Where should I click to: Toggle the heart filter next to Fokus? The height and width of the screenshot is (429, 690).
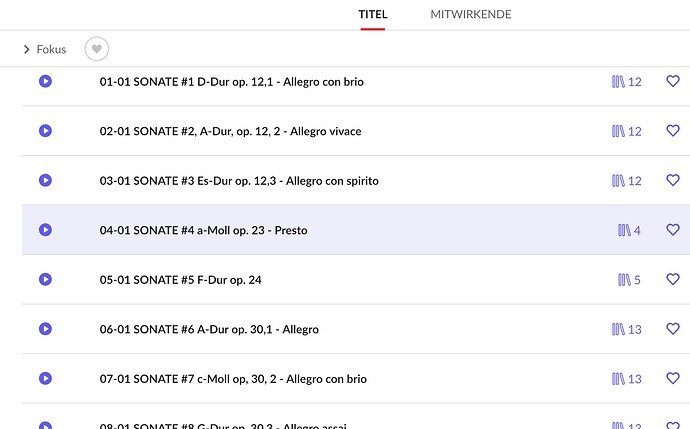pos(96,49)
